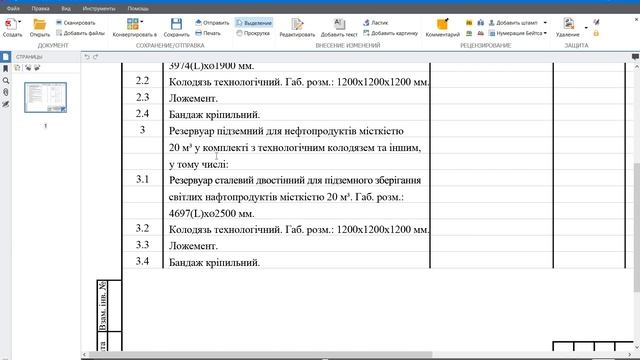This screenshot has height=360, width=640.
Task: Click the orange Комментарий note icon
Action: tap(442, 24)
